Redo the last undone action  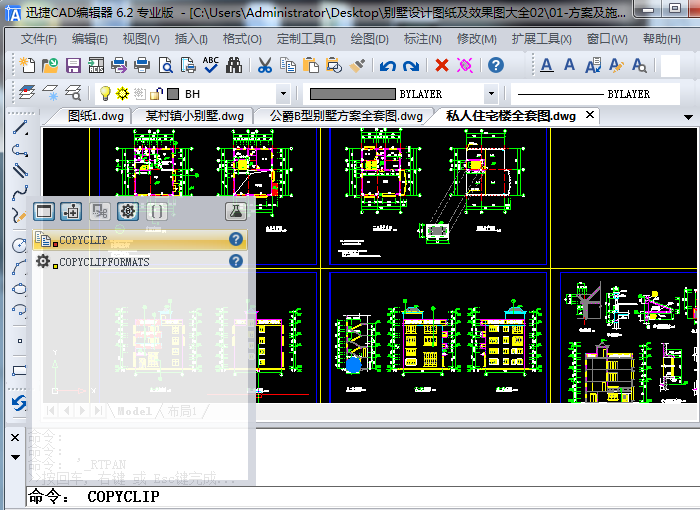pos(411,66)
